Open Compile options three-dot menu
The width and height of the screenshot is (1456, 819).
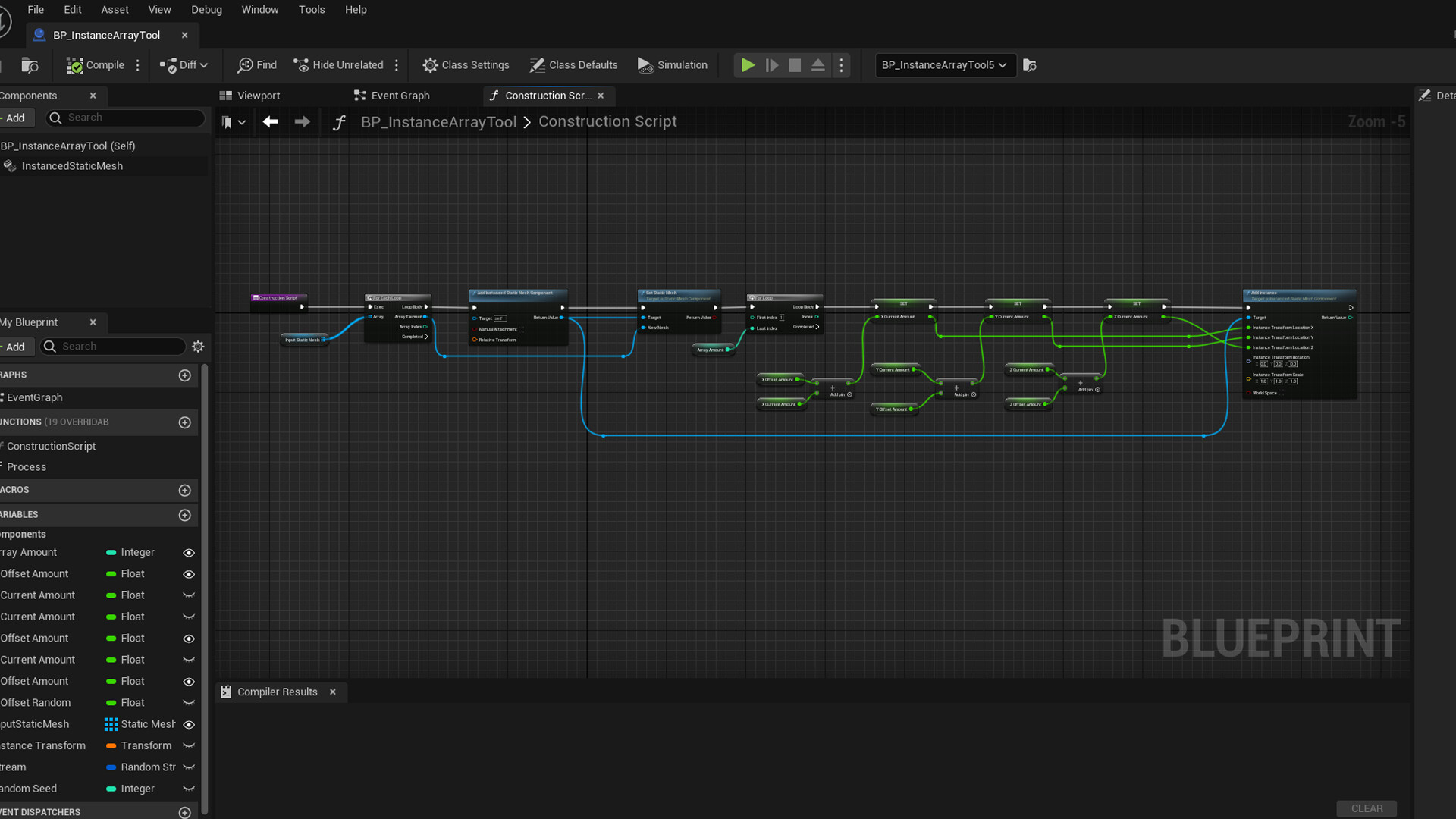click(137, 65)
